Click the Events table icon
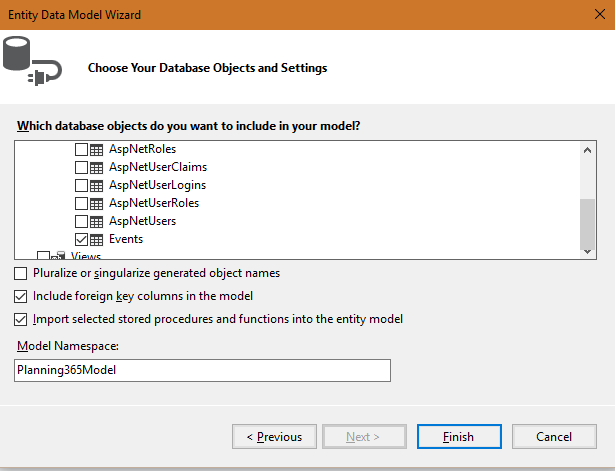 97,239
